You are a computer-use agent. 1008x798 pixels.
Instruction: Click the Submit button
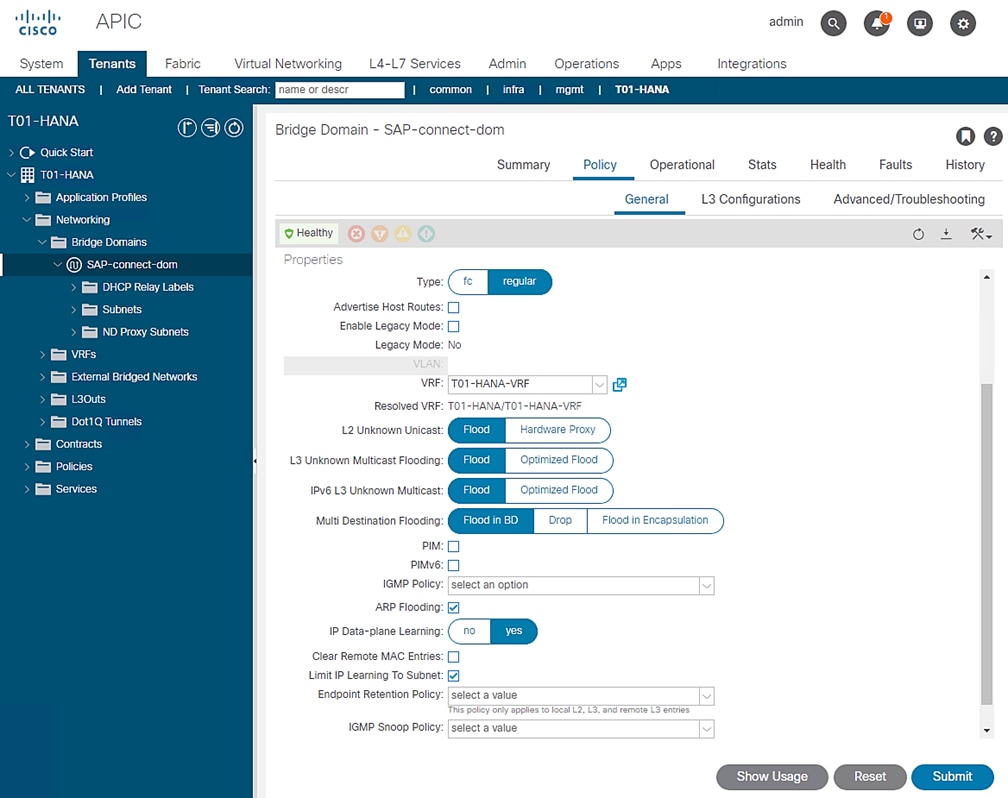click(x=952, y=777)
